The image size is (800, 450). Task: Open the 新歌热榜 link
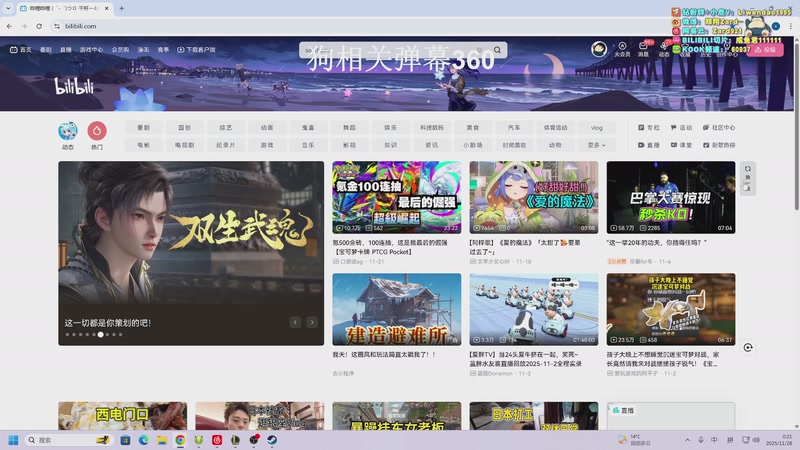[x=719, y=145]
